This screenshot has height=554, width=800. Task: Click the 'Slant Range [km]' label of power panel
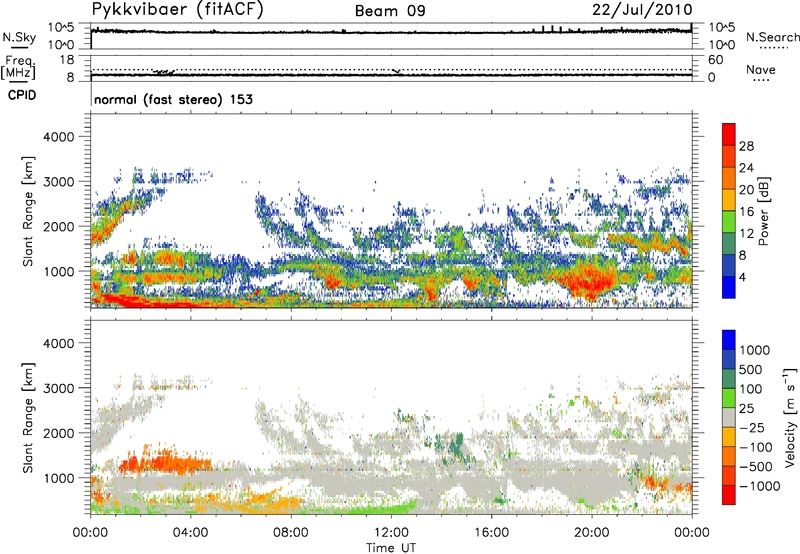pos(29,211)
